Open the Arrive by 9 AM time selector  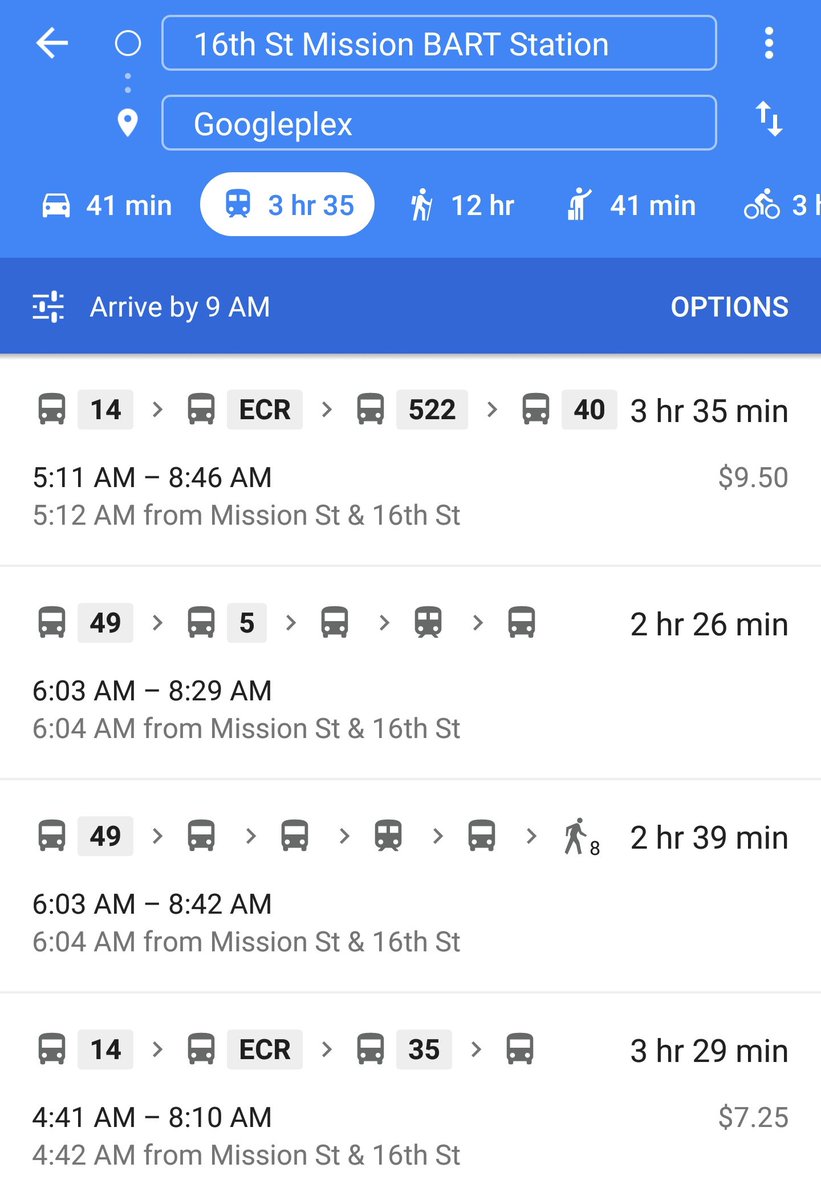point(180,307)
